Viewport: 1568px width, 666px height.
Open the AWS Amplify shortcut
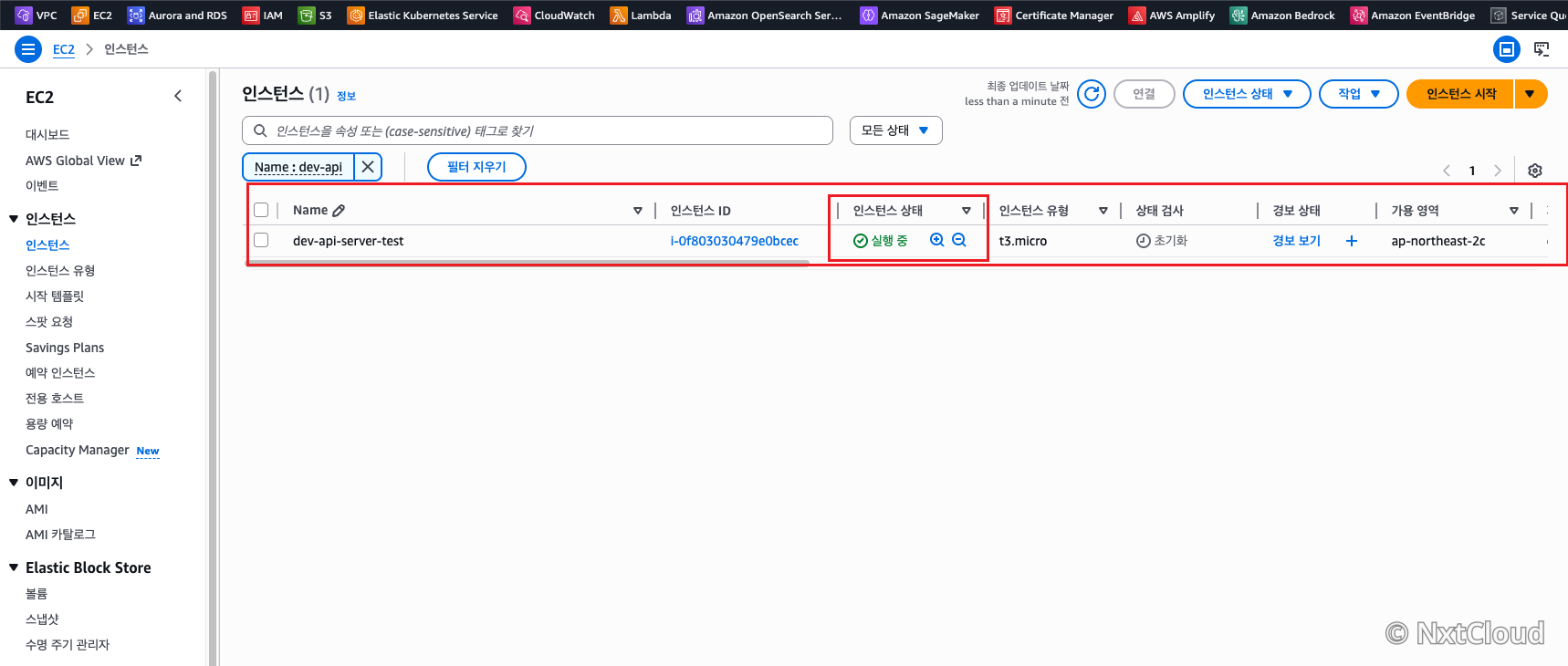1172,15
